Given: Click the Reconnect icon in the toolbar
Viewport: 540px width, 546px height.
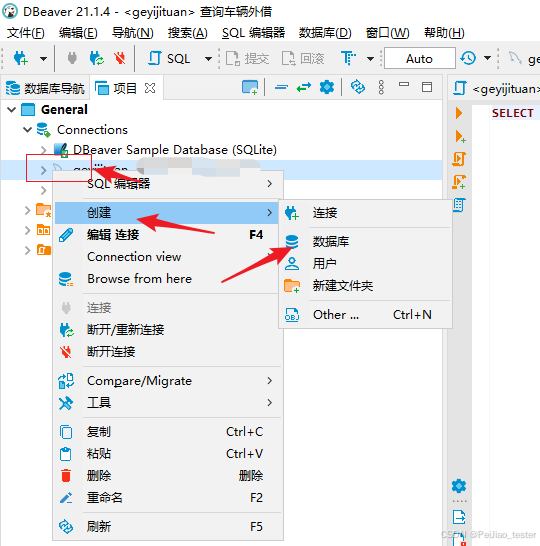Looking at the screenshot, I should pyautogui.click(x=96, y=58).
